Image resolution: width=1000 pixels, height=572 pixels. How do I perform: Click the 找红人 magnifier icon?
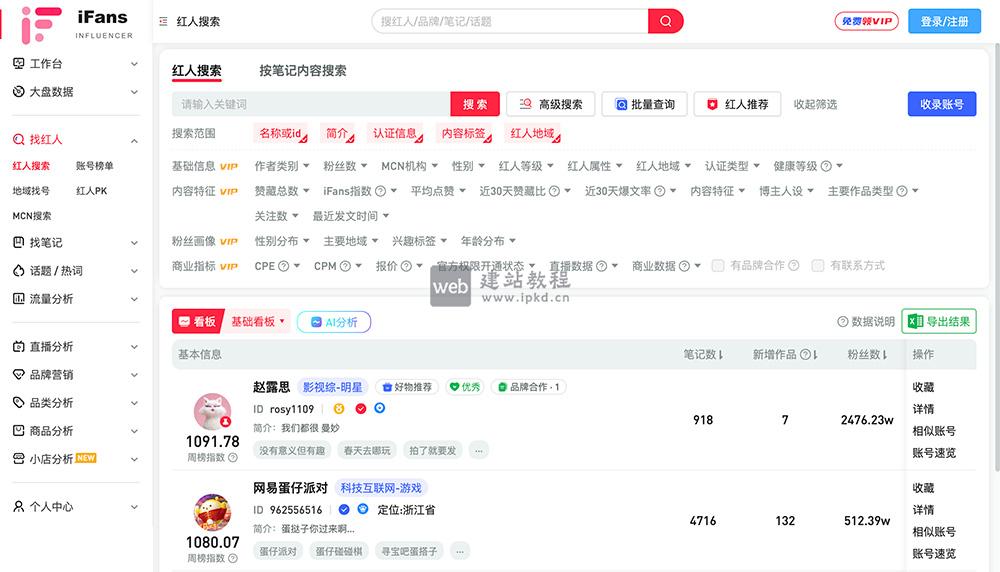click(18, 139)
